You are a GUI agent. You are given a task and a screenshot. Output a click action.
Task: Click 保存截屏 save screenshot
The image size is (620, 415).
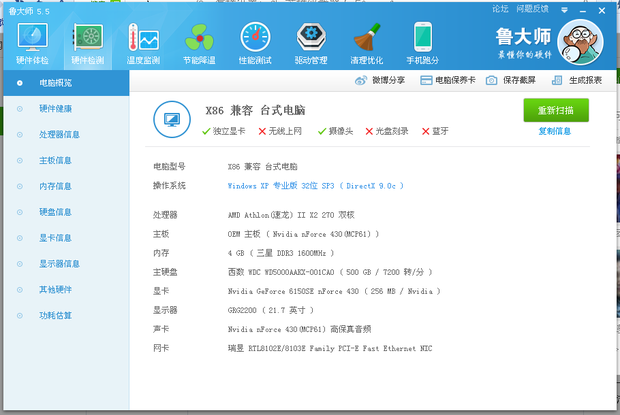point(511,80)
